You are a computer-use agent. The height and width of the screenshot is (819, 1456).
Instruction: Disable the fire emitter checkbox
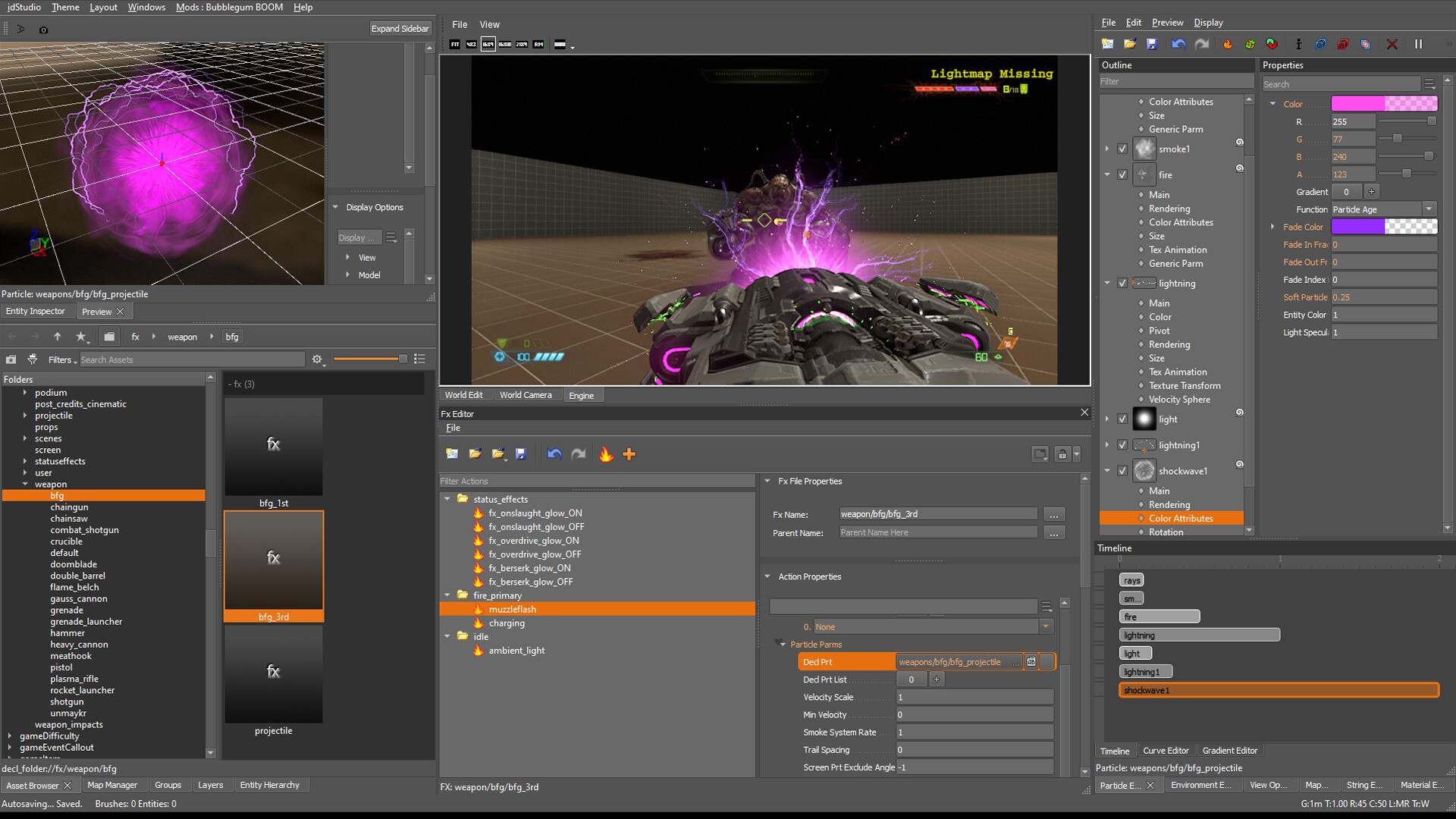pyautogui.click(x=1123, y=174)
